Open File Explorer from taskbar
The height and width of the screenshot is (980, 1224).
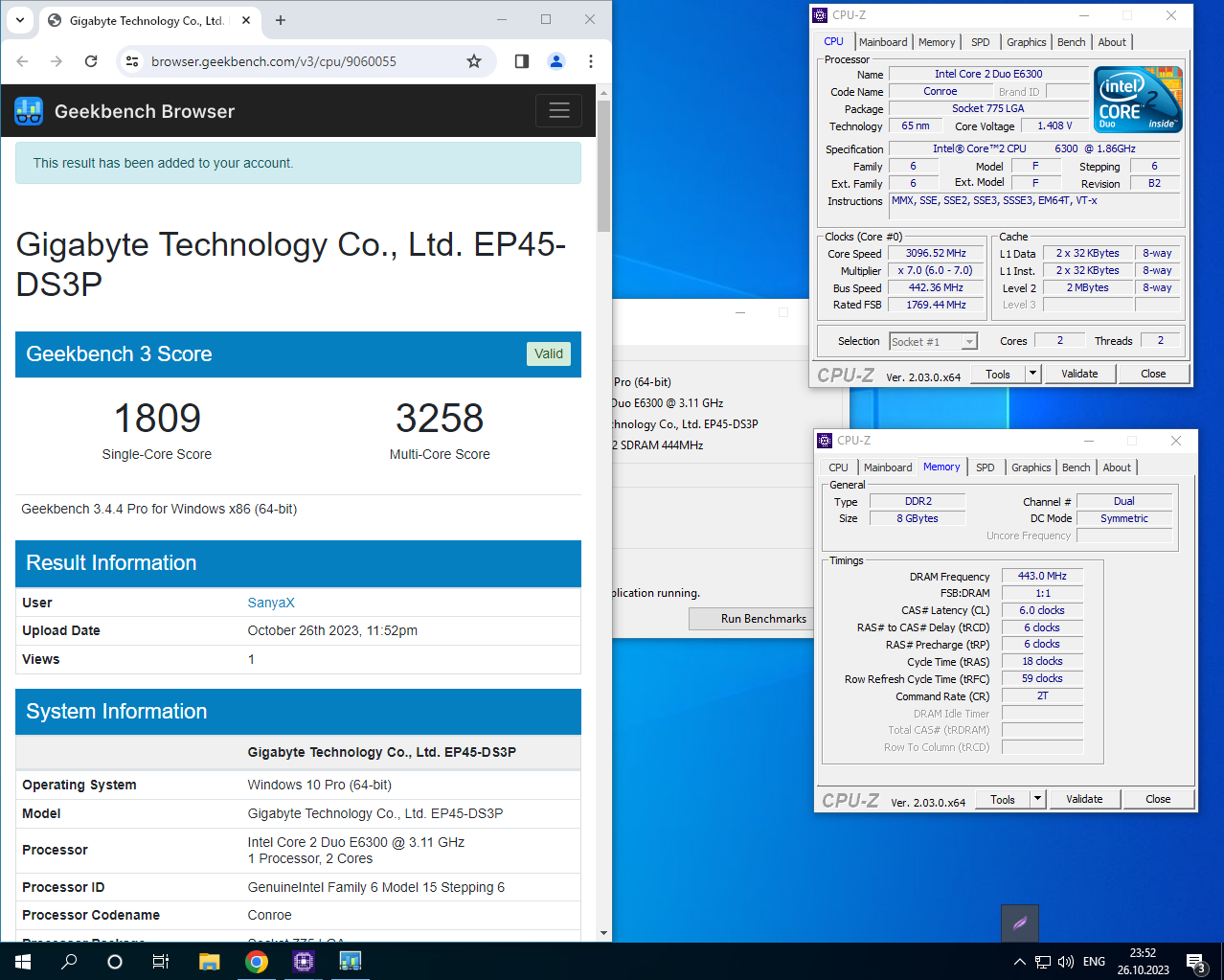point(210,962)
